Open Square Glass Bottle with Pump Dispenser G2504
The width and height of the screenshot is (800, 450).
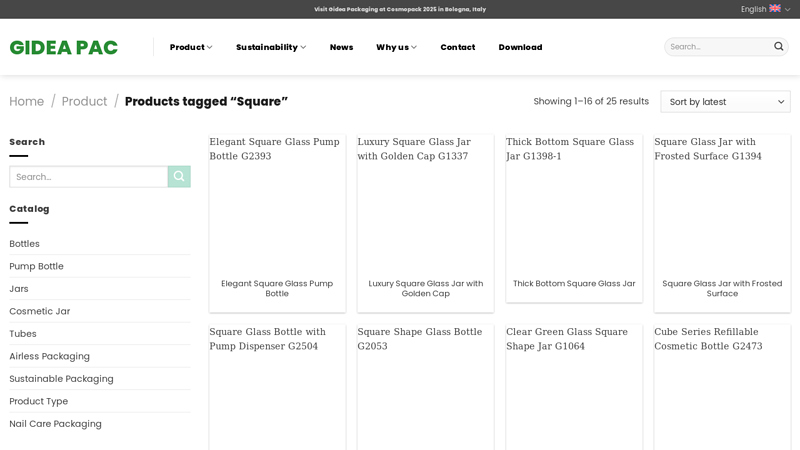point(278,388)
